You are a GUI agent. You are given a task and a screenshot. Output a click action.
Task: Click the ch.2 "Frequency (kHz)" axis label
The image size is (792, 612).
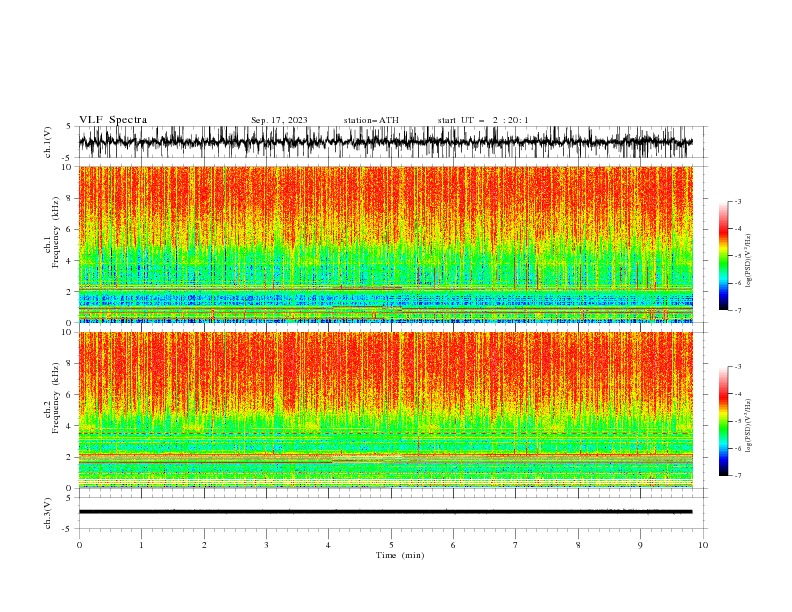coord(56,398)
